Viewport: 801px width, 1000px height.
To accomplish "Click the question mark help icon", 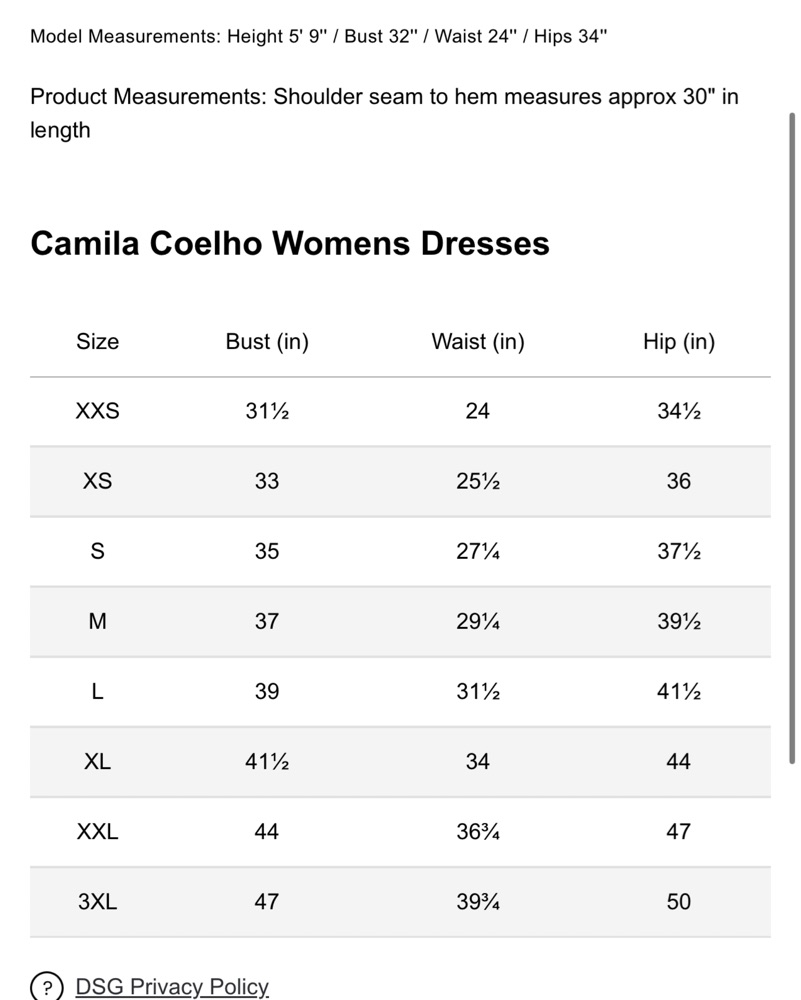I will point(47,987).
